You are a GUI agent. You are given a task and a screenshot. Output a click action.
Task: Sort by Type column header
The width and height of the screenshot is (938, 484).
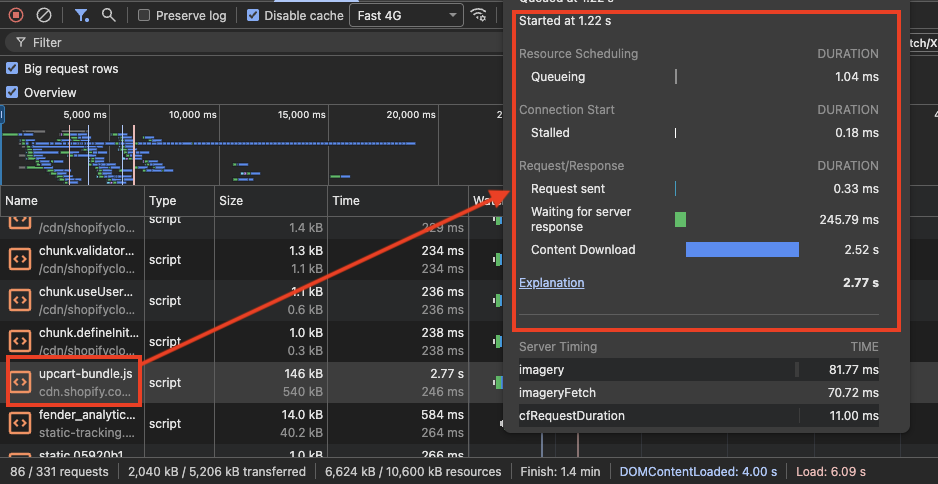point(179,201)
